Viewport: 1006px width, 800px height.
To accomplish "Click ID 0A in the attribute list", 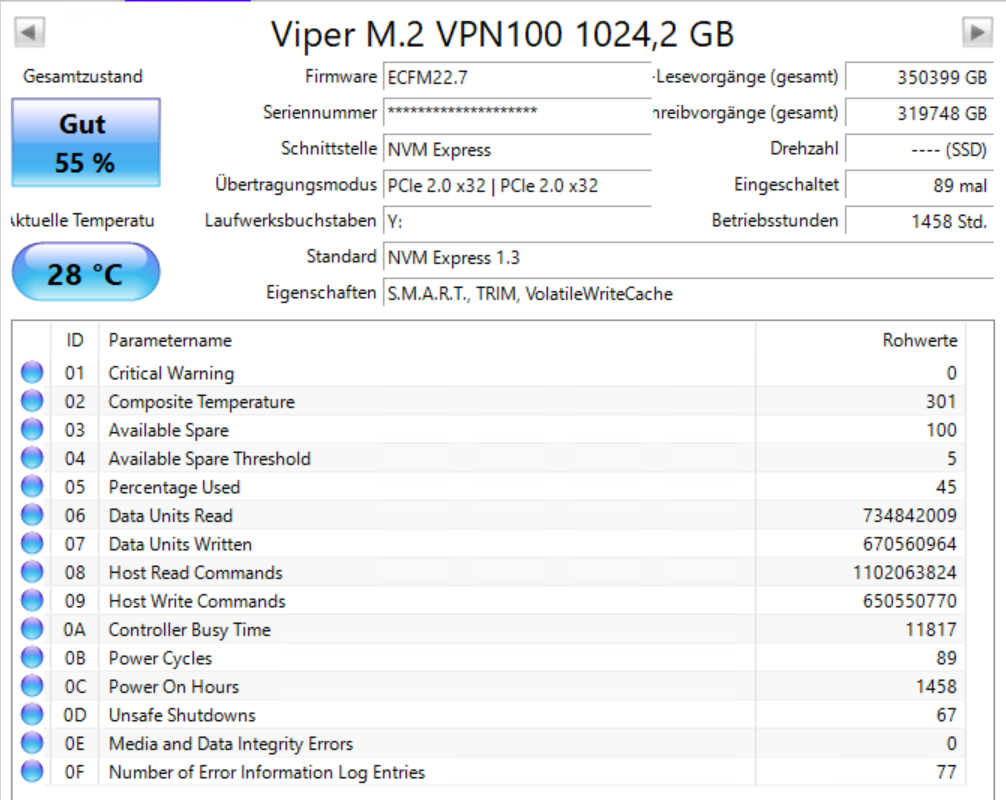I will 74,630.
